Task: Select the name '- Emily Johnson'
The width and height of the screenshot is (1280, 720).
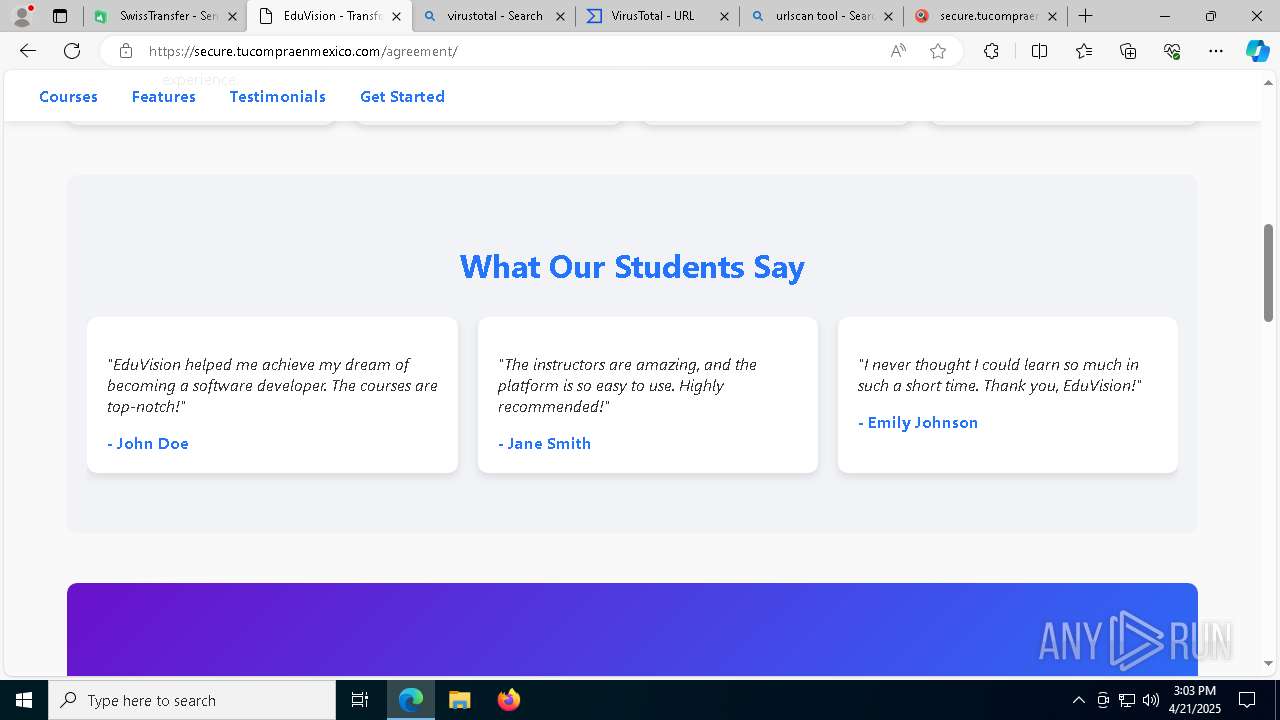Action: [918, 422]
